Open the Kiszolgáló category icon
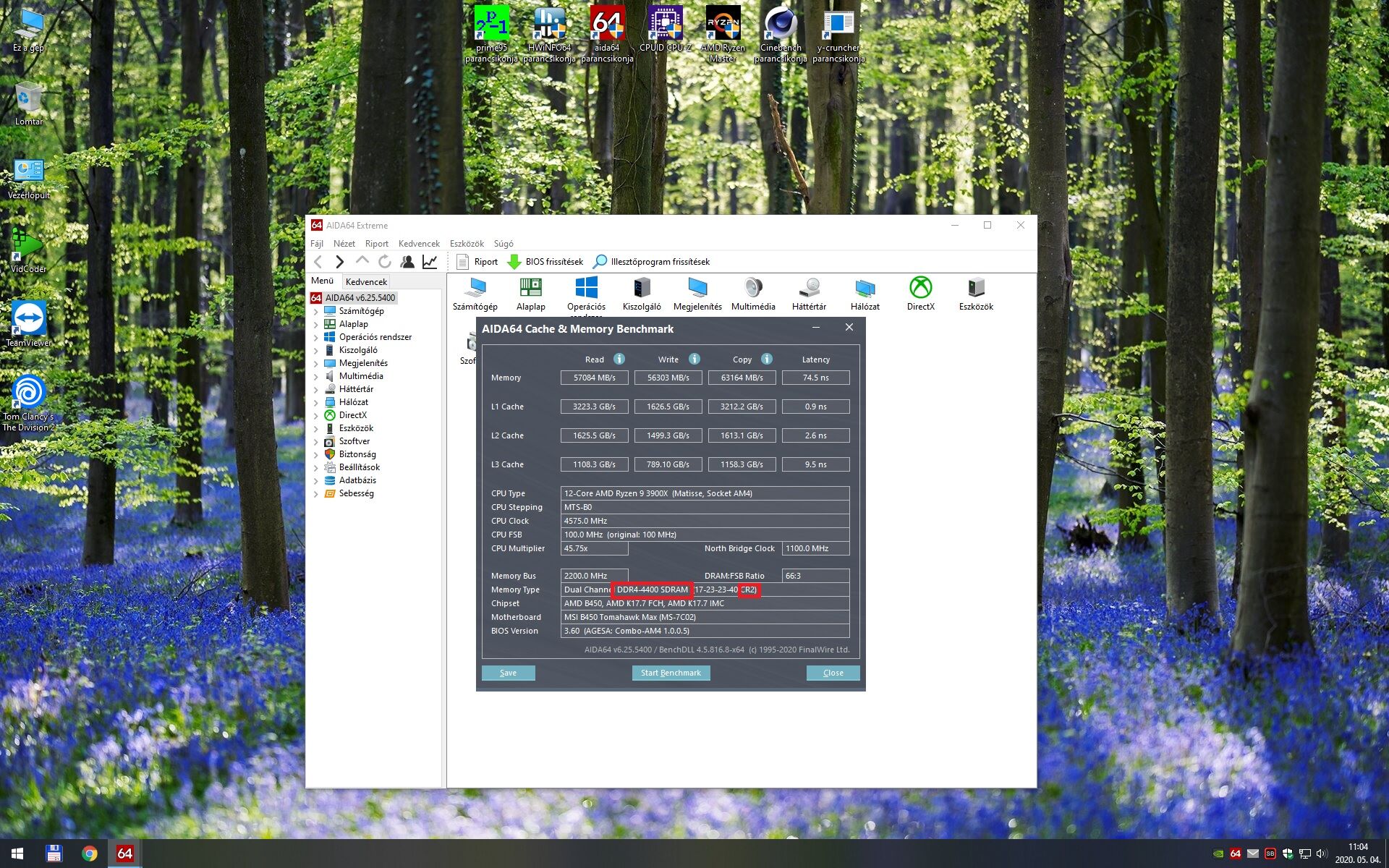The image size is (1389, 868). [x=642, y=294]
